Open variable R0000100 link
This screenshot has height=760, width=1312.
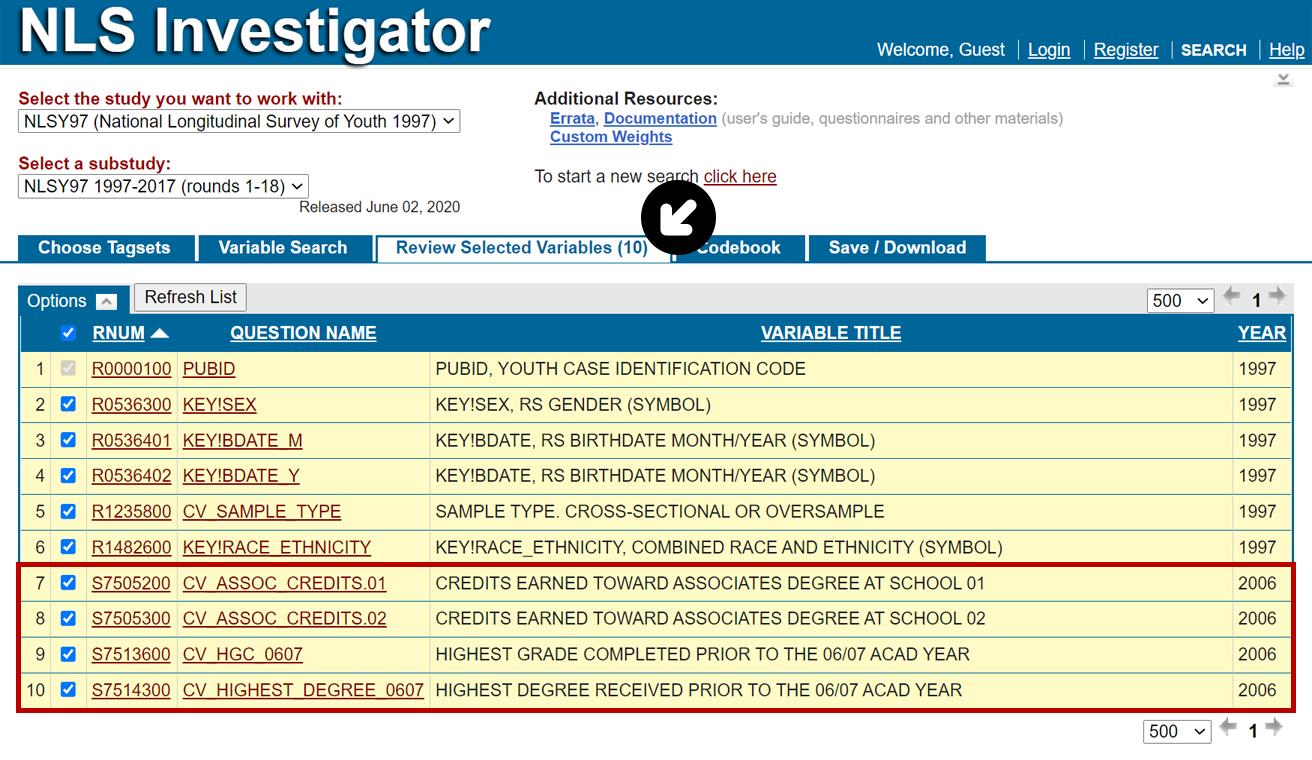tap(131, 369)
